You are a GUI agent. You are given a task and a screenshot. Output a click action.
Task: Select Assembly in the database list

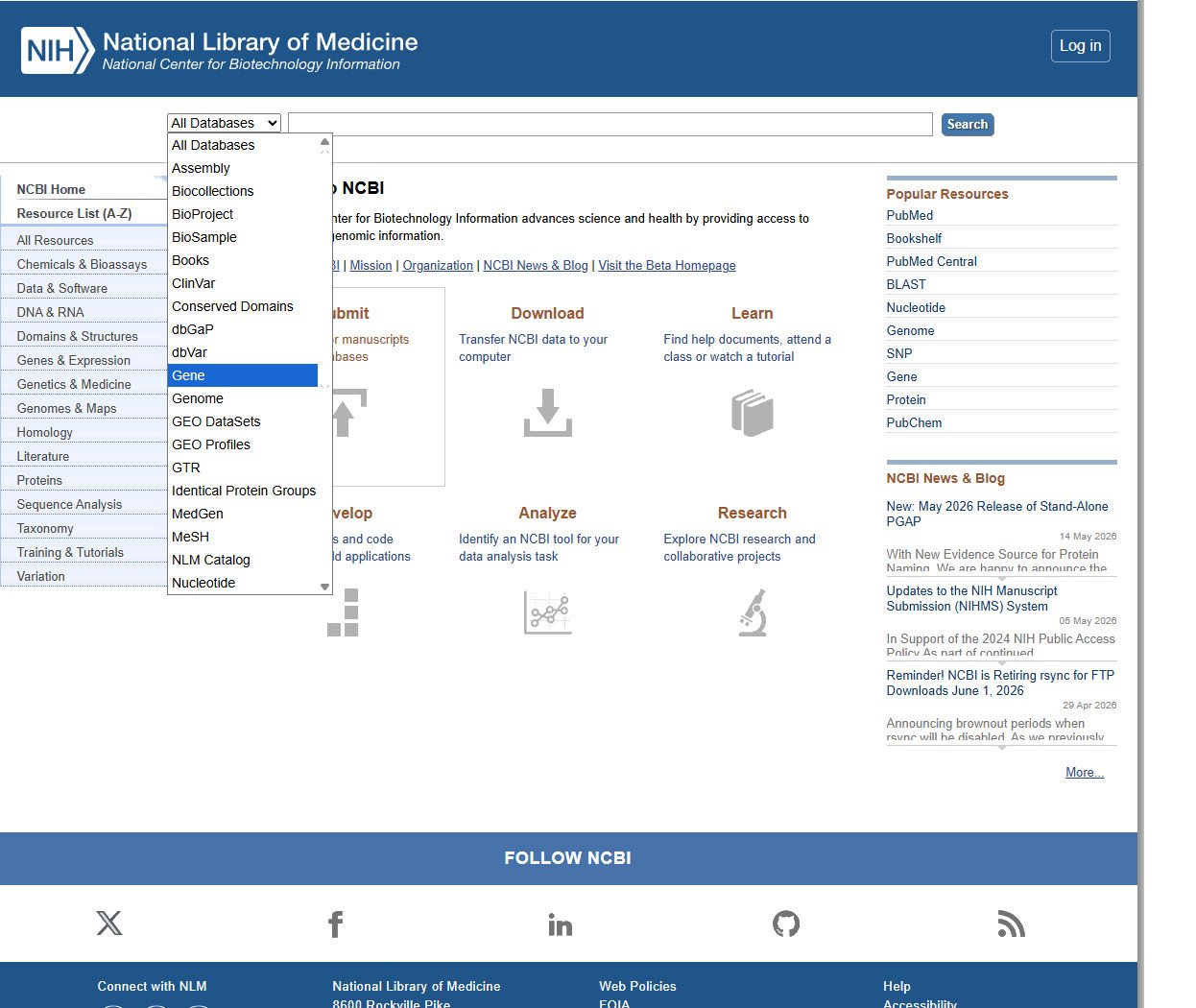pos(242,168)
